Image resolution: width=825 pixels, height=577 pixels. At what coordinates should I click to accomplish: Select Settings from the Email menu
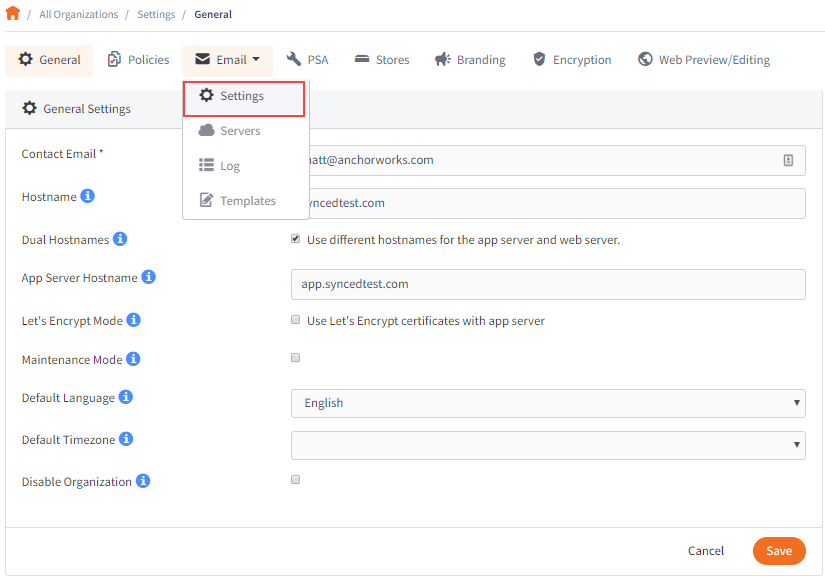[x=238, y=97]
